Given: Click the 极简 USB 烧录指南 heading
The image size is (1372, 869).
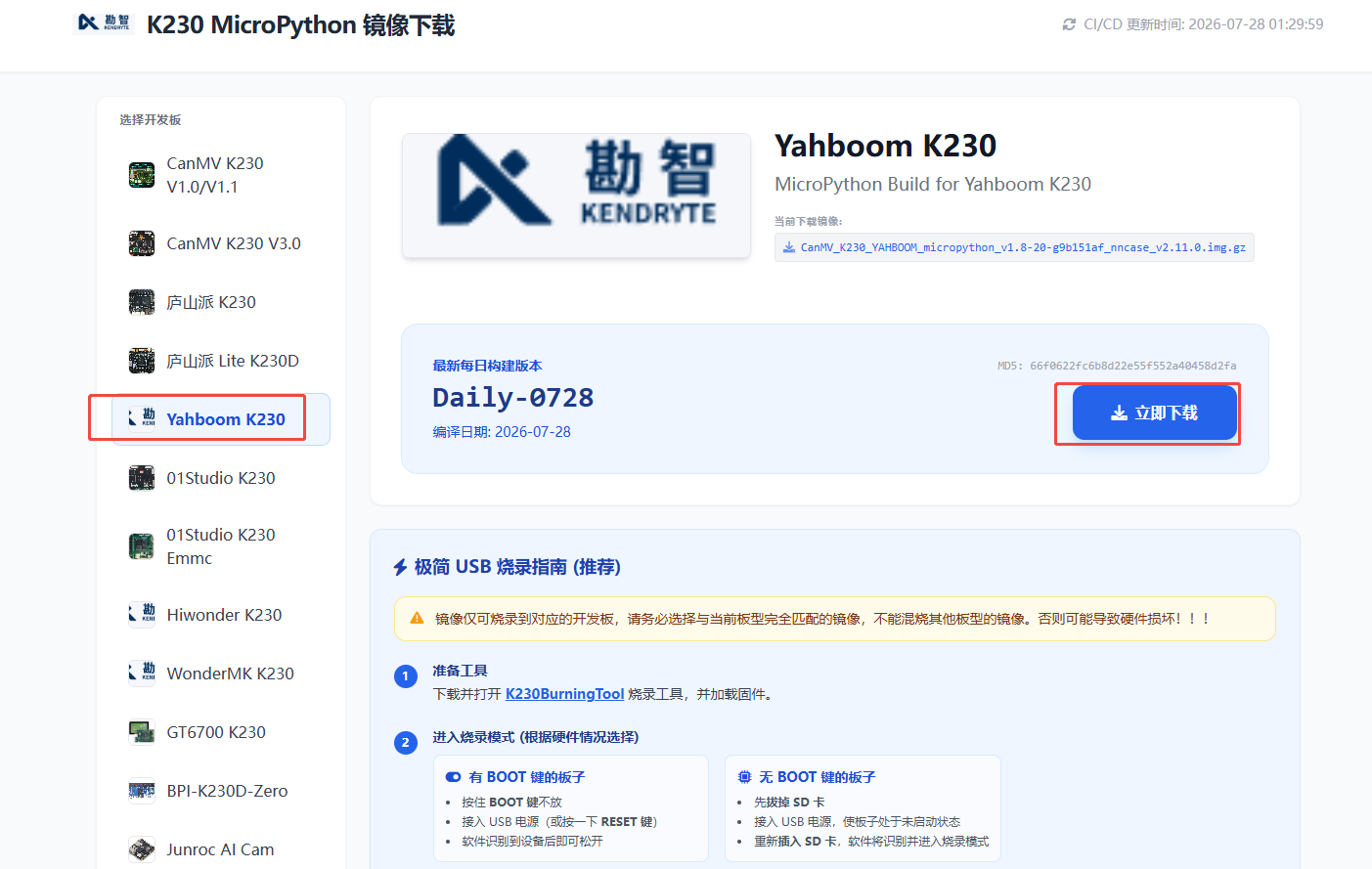Looking at the screenshot, I should (517, 567).
